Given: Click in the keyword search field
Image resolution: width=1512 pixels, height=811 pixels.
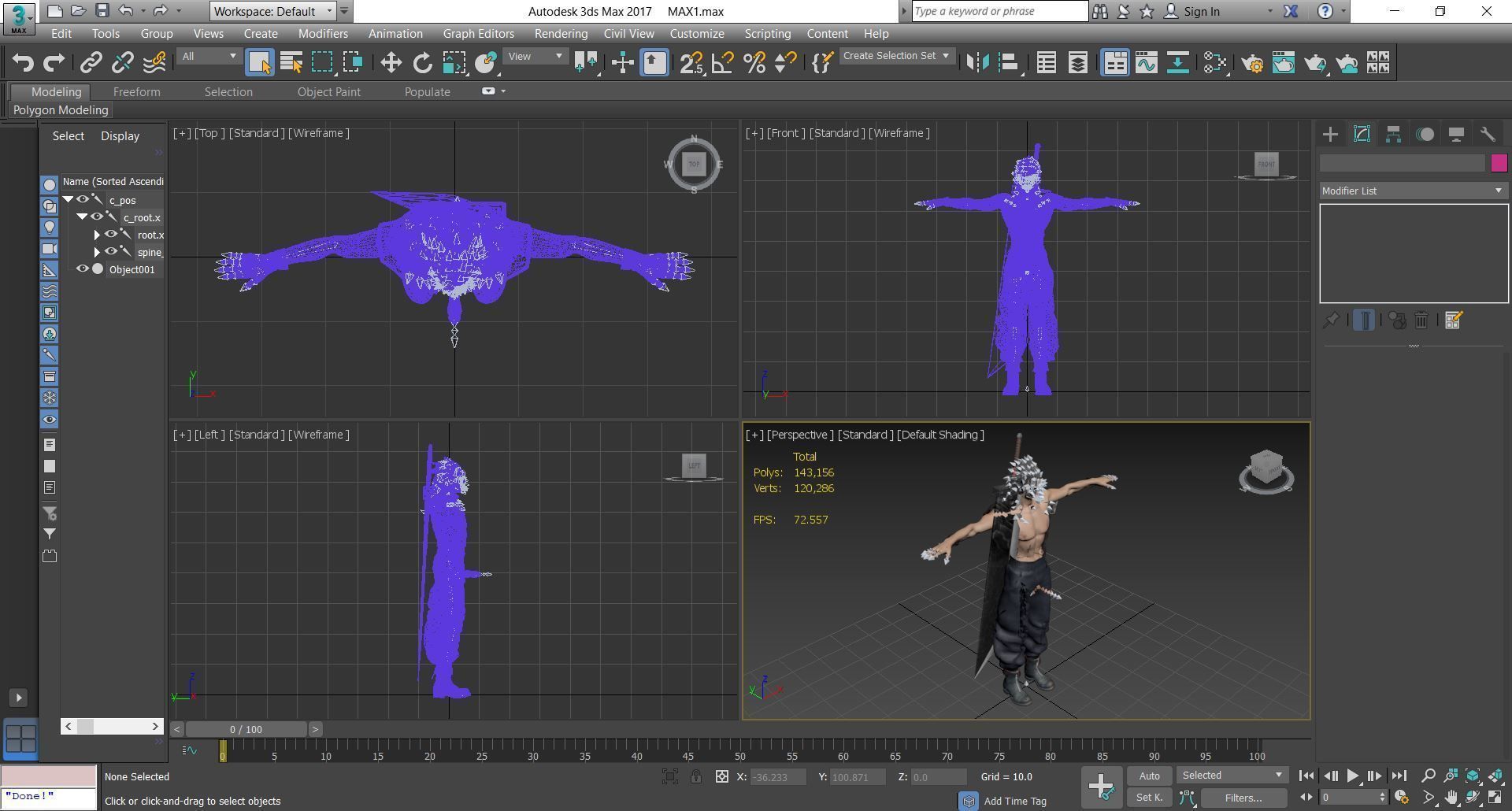Looking at the screenshot, I should click(x=999, y=11).
